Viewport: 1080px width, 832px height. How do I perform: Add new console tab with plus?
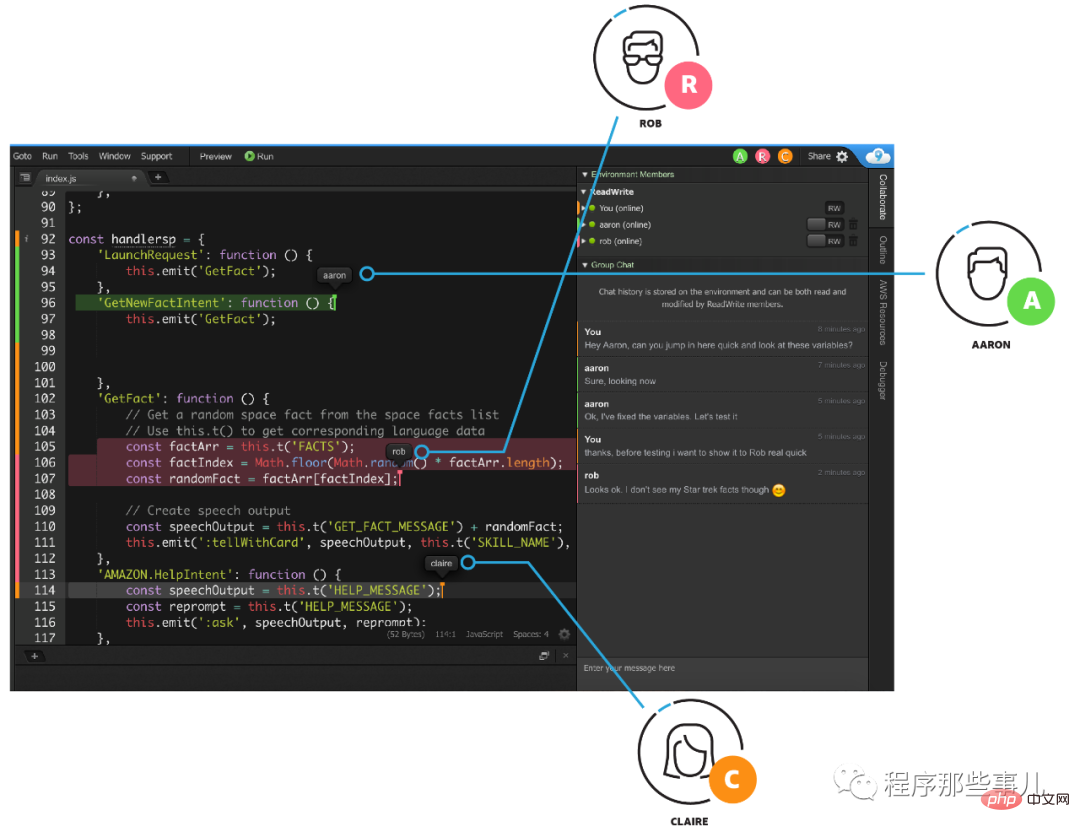coord(34,656)
